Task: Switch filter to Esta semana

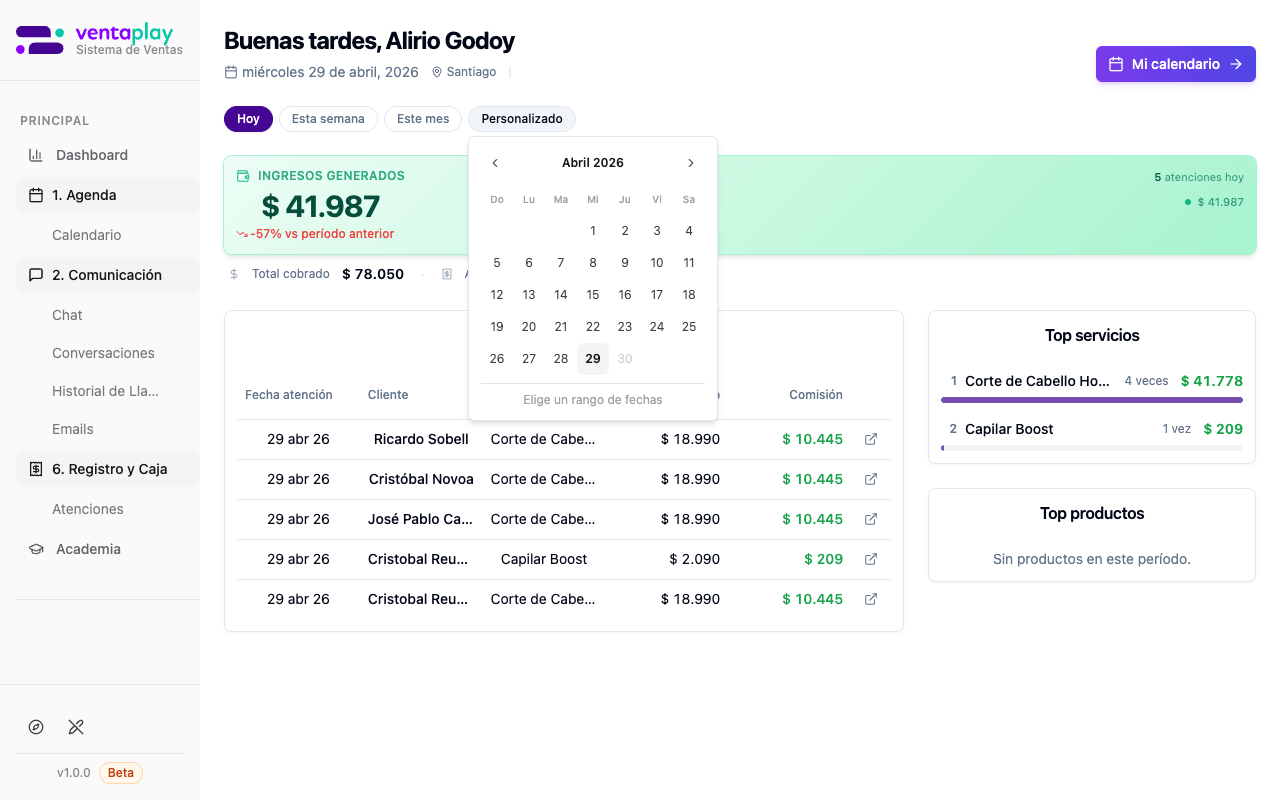Action: (328, 119)
